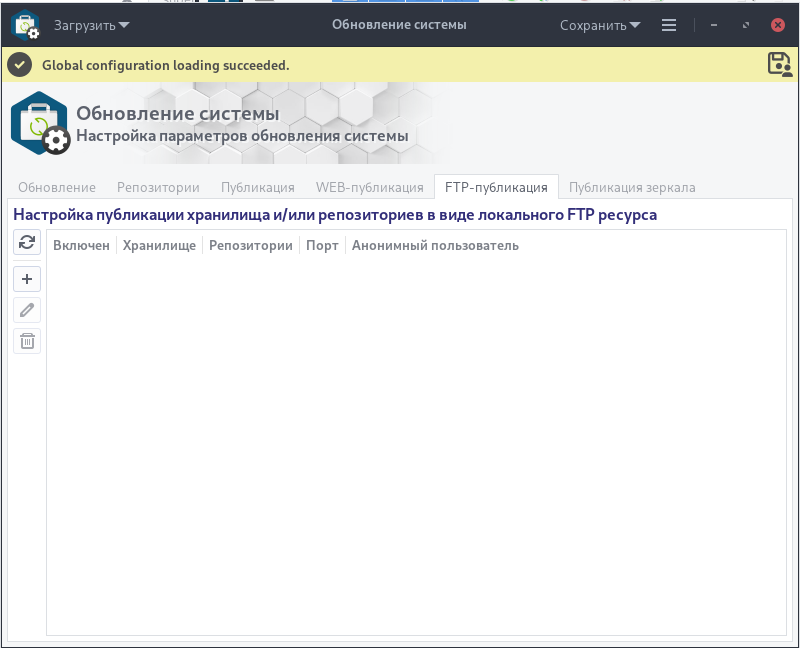Screen dimensions: 800x648
Task: Go to the WEB-публикация tab
Action: [x=370, y=187]
